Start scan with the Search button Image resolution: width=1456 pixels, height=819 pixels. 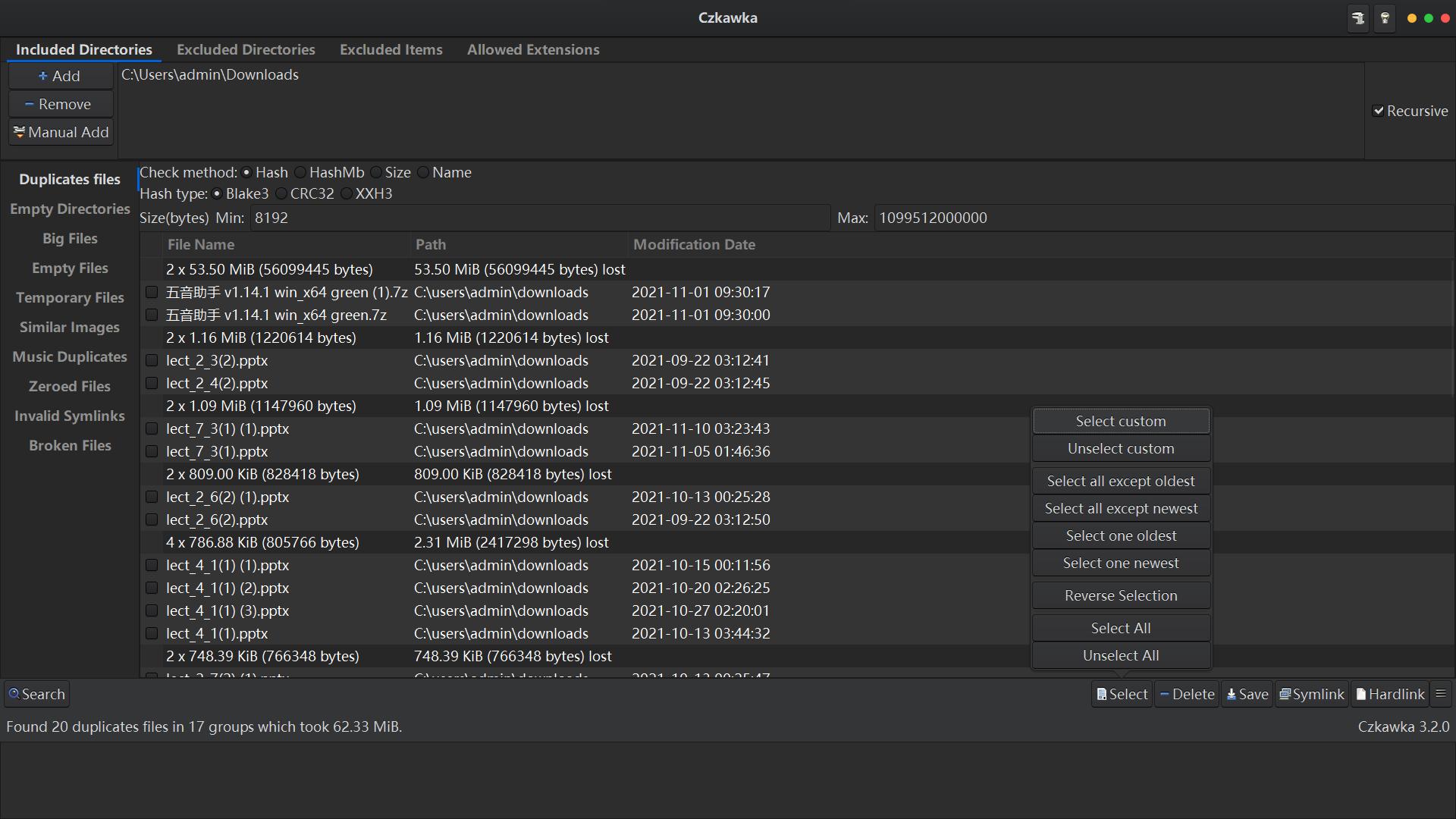point(36,694)
